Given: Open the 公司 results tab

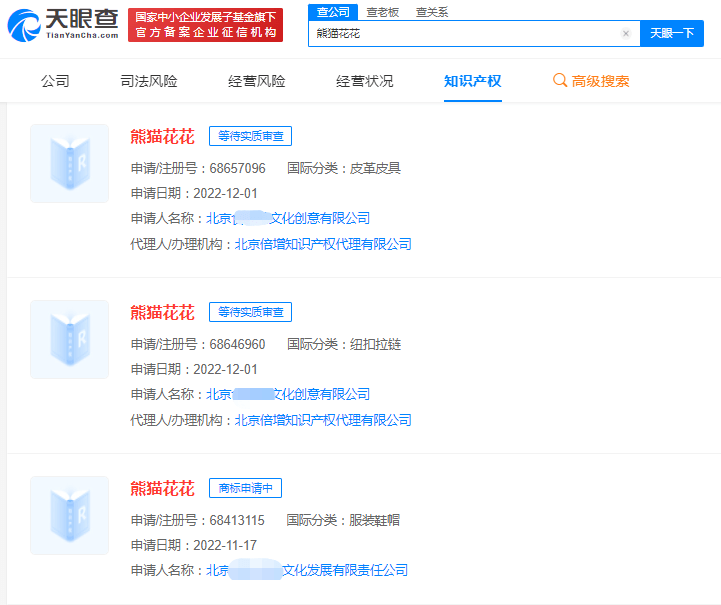Looking at the screenshot, I should click(x=55, y=81).
